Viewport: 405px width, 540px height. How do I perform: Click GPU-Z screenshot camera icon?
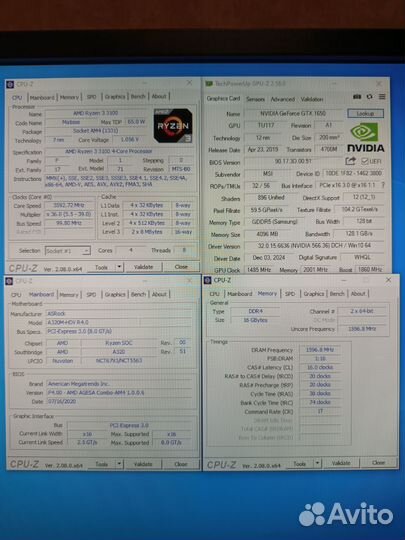pyautogui.click(x=357, y=97)
